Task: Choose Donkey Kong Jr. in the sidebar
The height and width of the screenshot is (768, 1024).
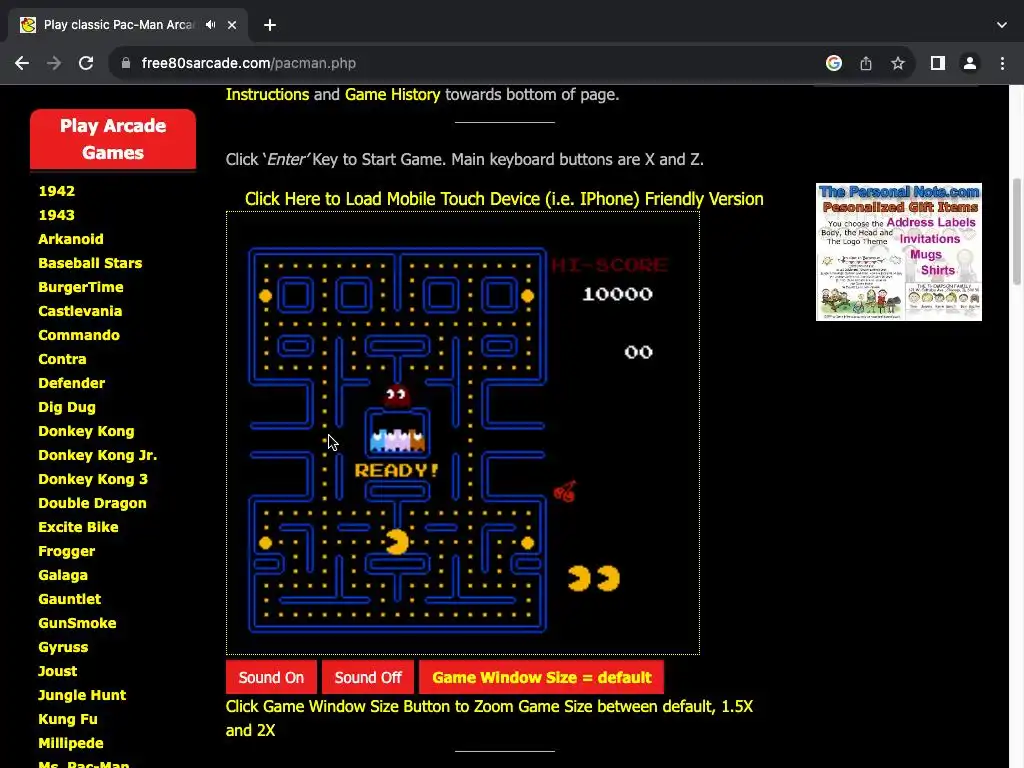Action: click(97, 455)
